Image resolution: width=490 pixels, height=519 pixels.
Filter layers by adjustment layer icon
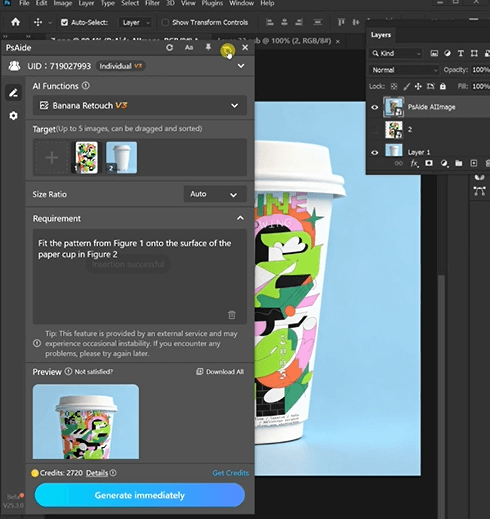(x=447, y=53)
